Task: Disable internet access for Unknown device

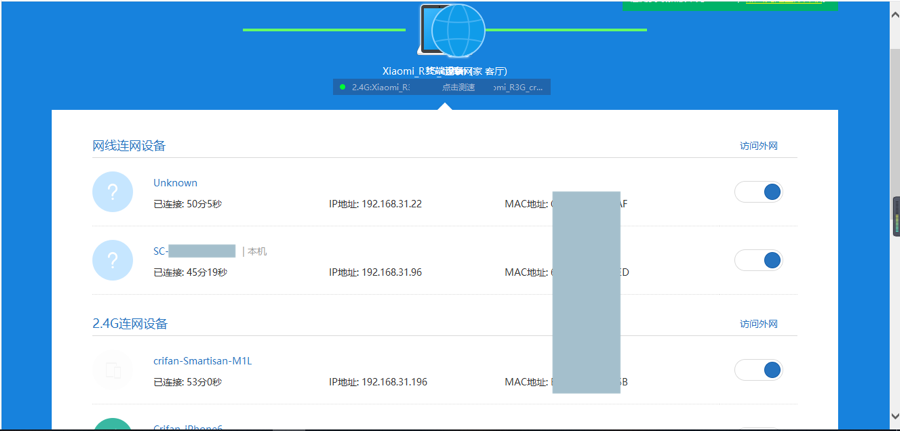Action: pos(758,192)
